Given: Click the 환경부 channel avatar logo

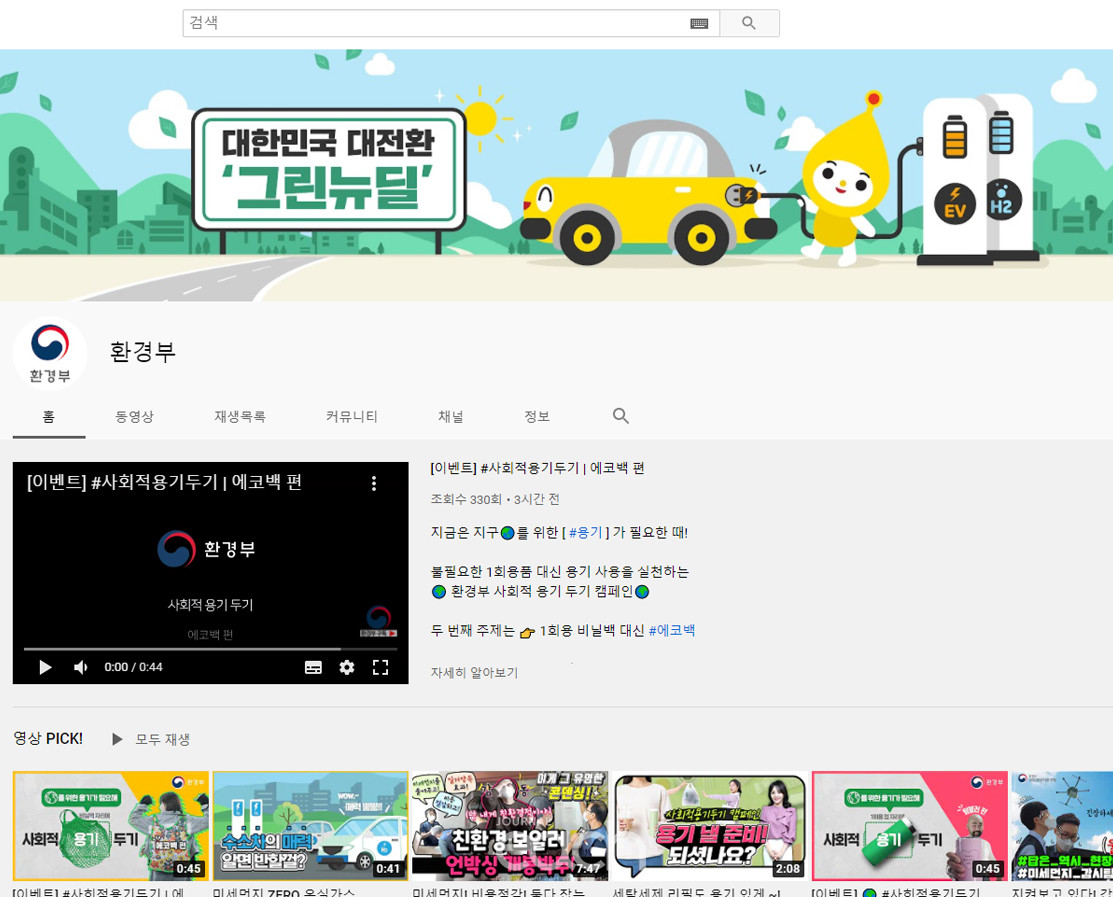Looking at the screenshot, I should pos(50,352).
